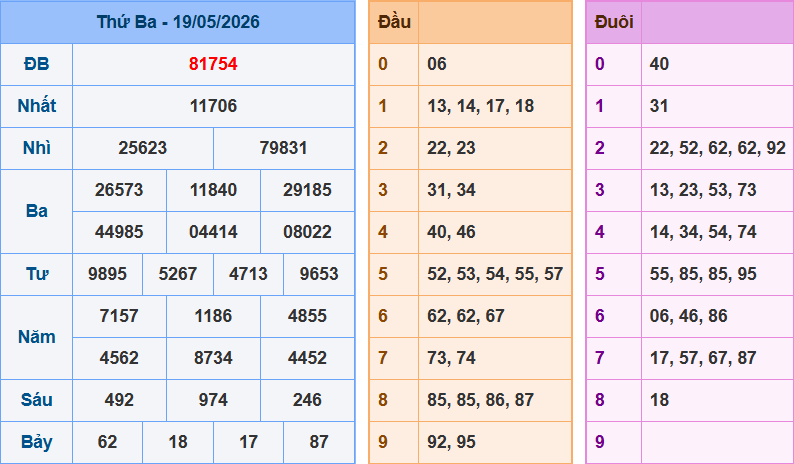Click Đuôi 4 values 14, 34, 54, 74

(x=703, y=232)
